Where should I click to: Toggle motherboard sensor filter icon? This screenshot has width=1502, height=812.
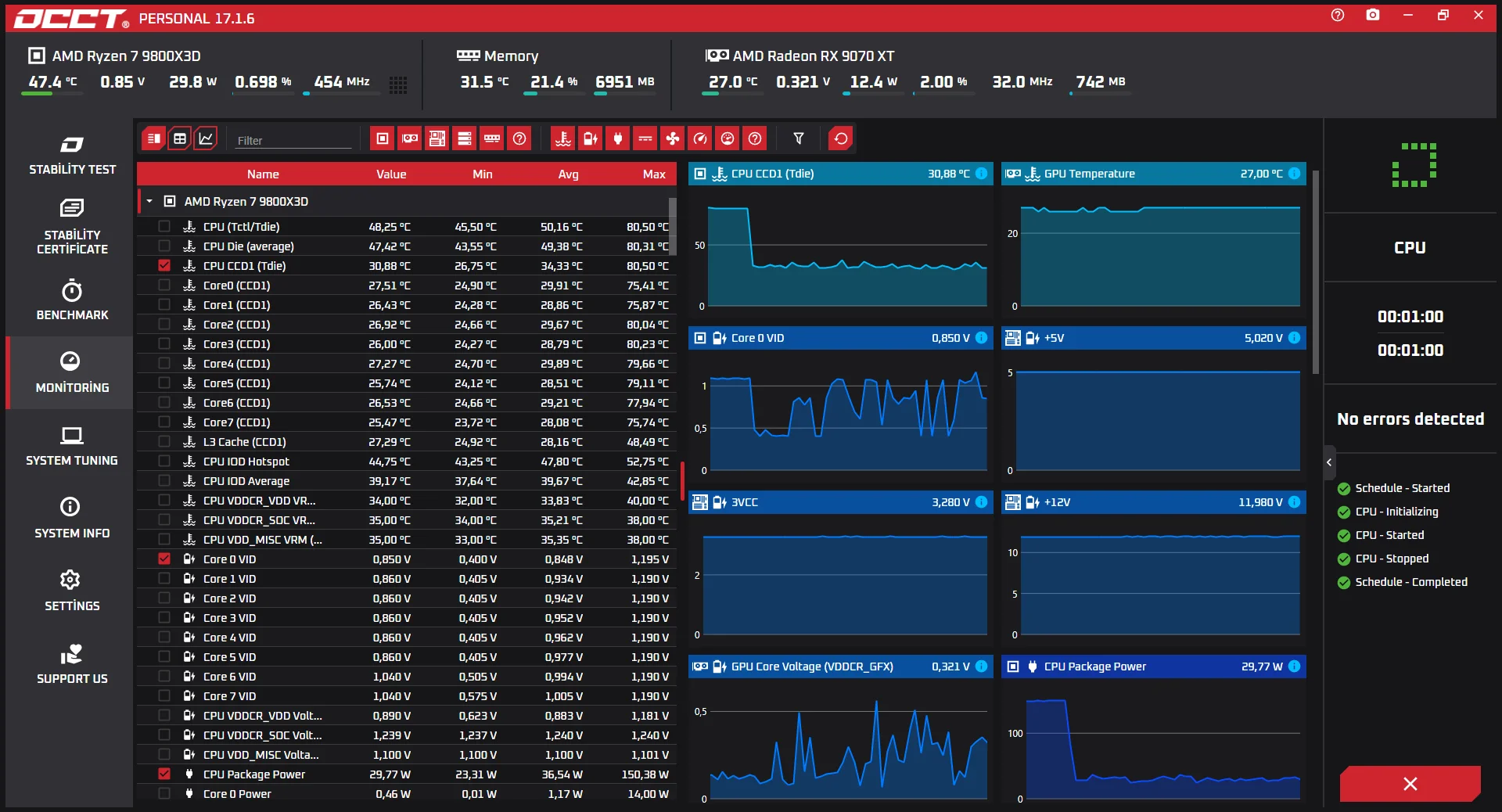[x=437, y=138]
